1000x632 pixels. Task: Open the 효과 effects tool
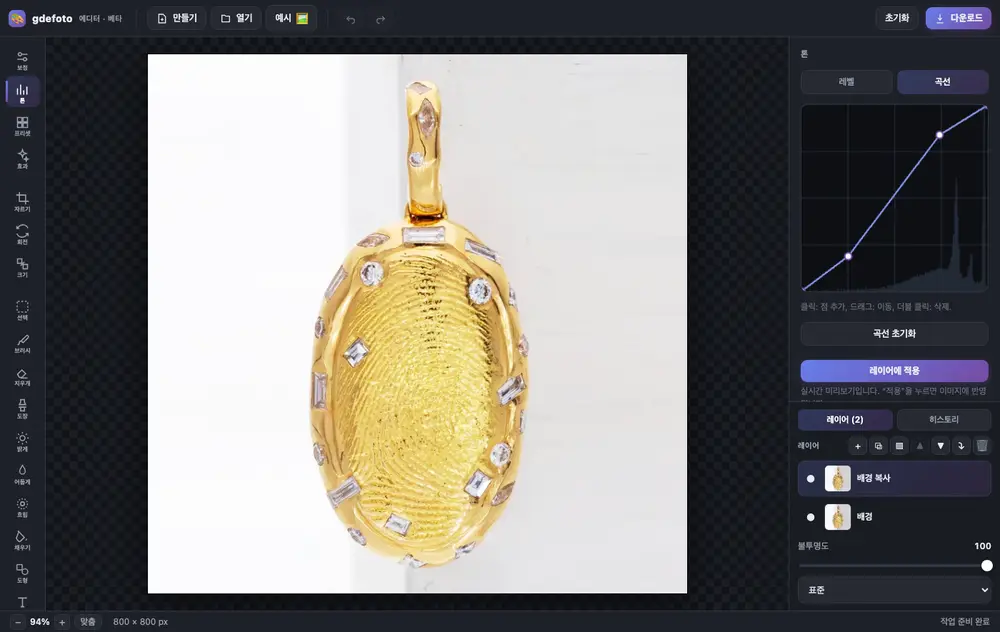22,159
